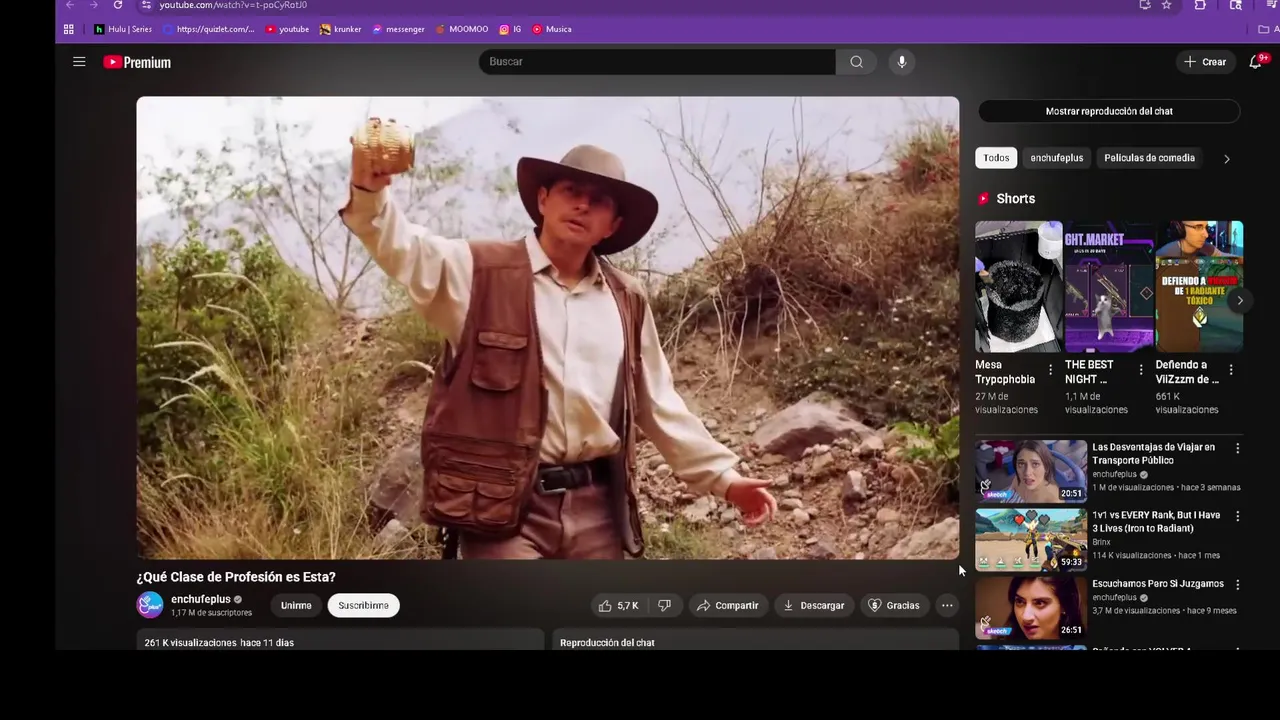Viewport: 1280px width, 720px height.
Task: Click the Brinx channel name
Action: [x=1102, y=542]
